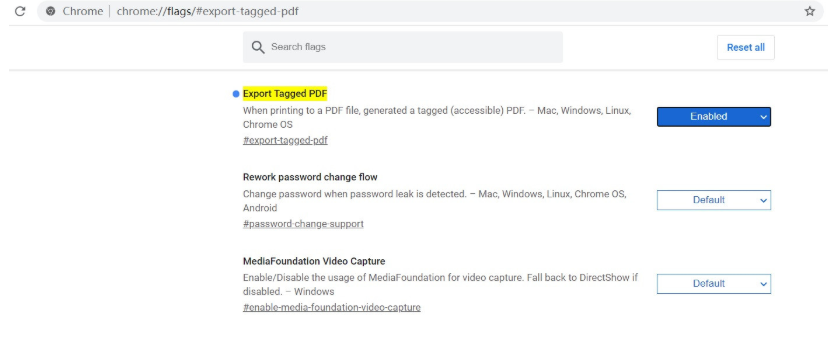Select the Rework password change flow title

pos(310,177)
